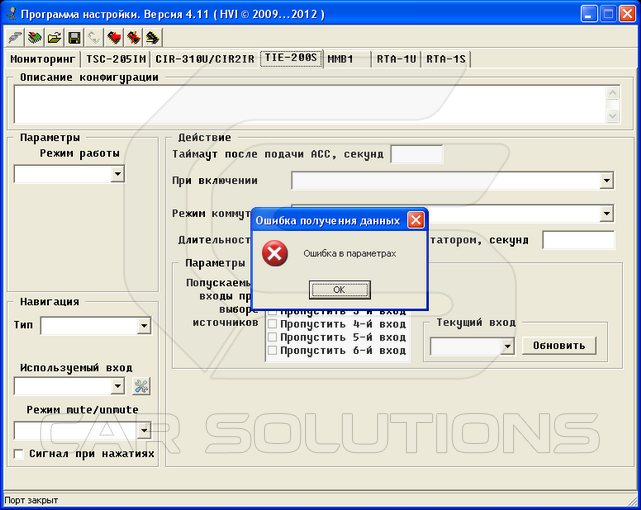Viewport: 641px width, 510px height.
Task: Save configuration using floppy disk icon
Action: click(x=74, y=38)
